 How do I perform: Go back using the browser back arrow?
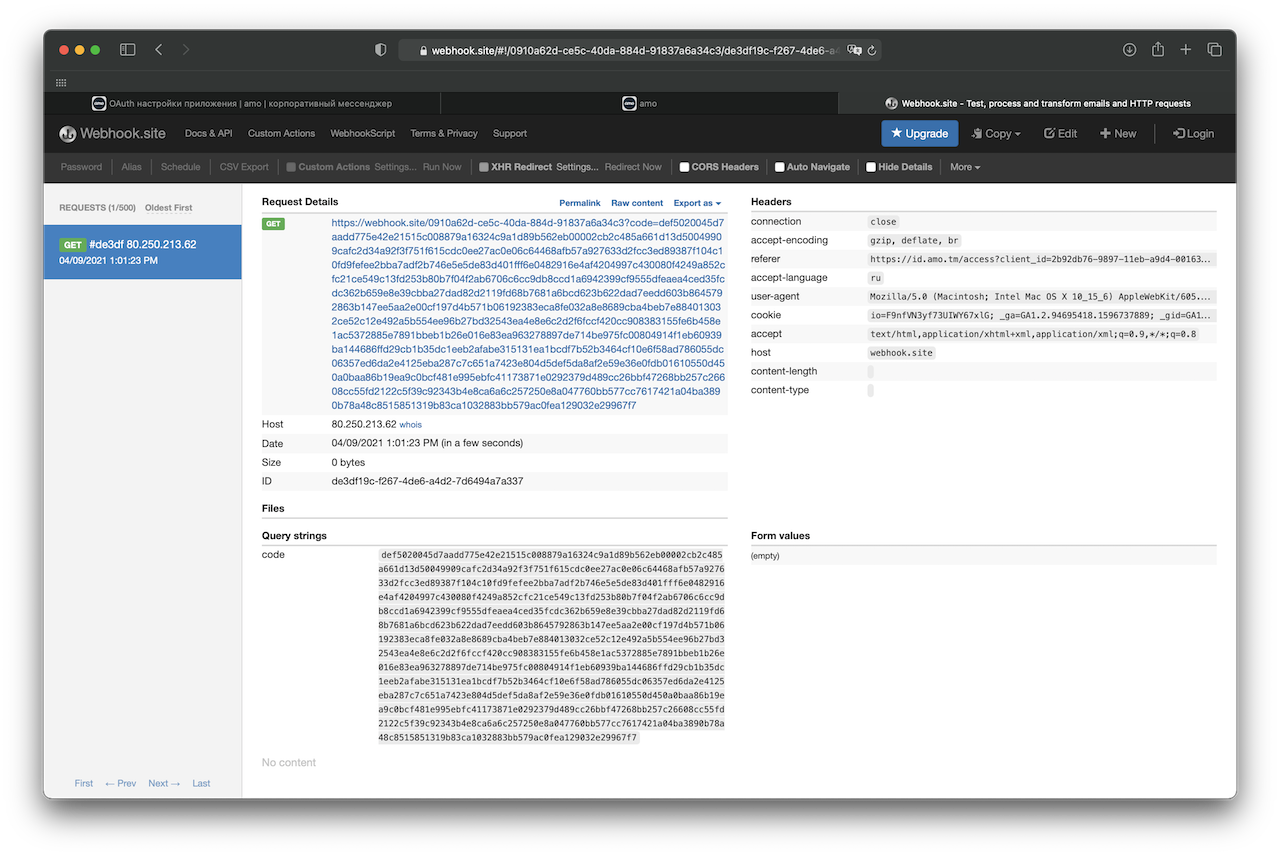[159, 50]
